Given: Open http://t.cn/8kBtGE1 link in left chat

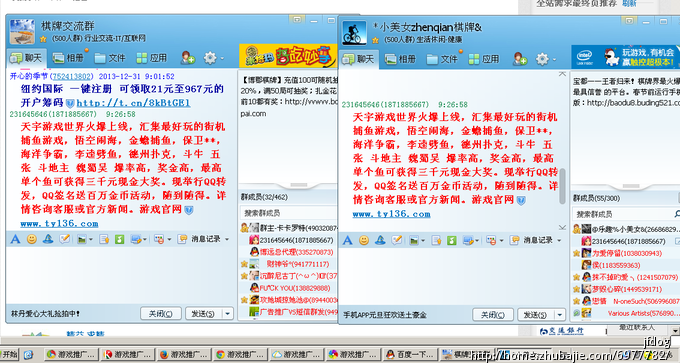Looking at the screenshot, I should point(133,103).
